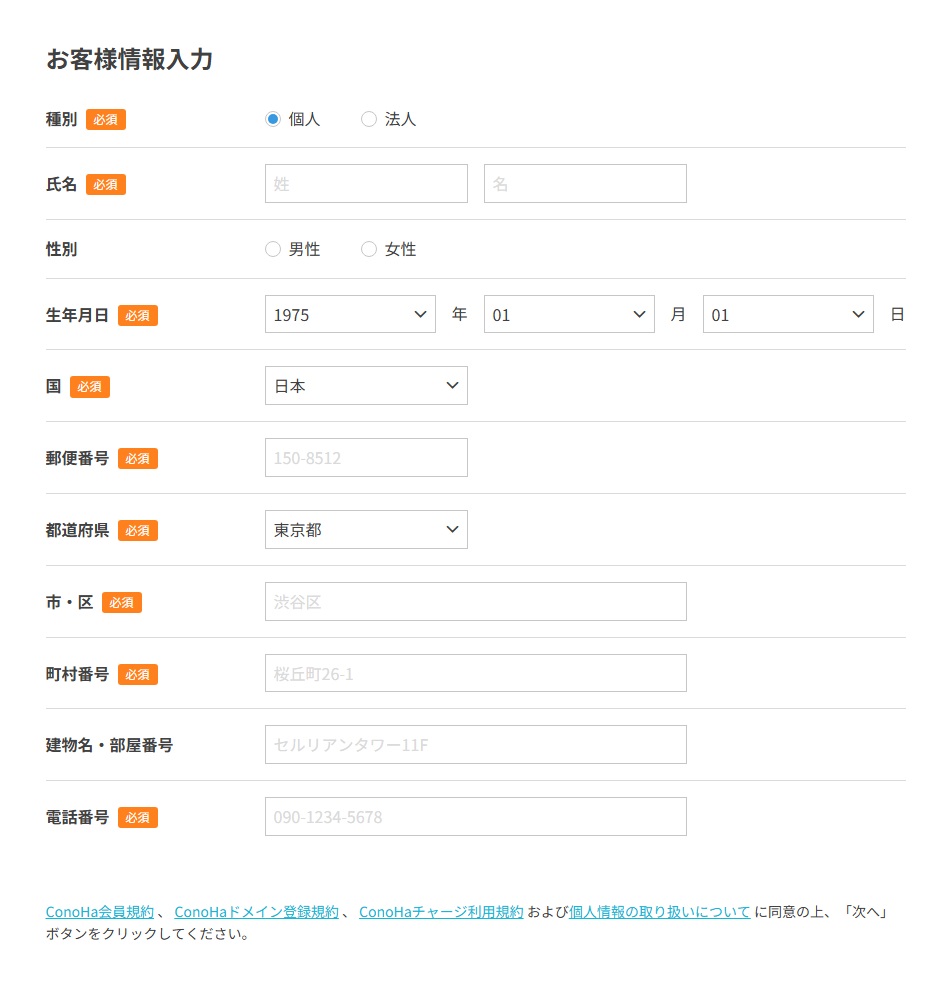Click the 電話番号 phone number field
This screenshot has width=936, height=993.
[476, 817]
